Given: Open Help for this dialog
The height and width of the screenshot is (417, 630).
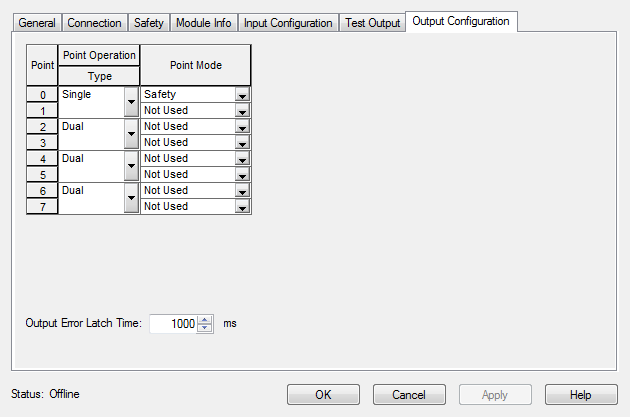Looking at the screenshot, I should (x=581, y=395).
